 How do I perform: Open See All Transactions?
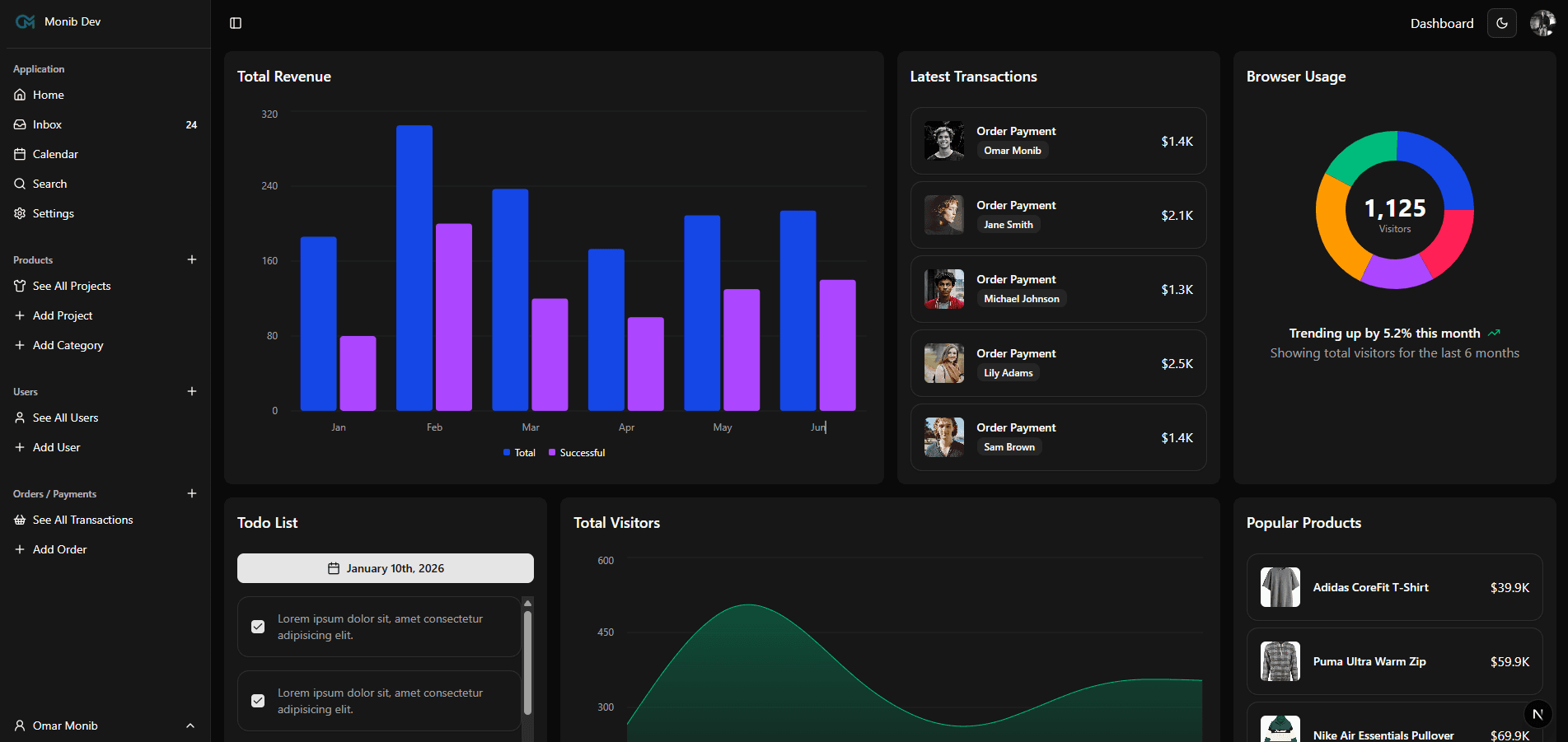point(105,520)
